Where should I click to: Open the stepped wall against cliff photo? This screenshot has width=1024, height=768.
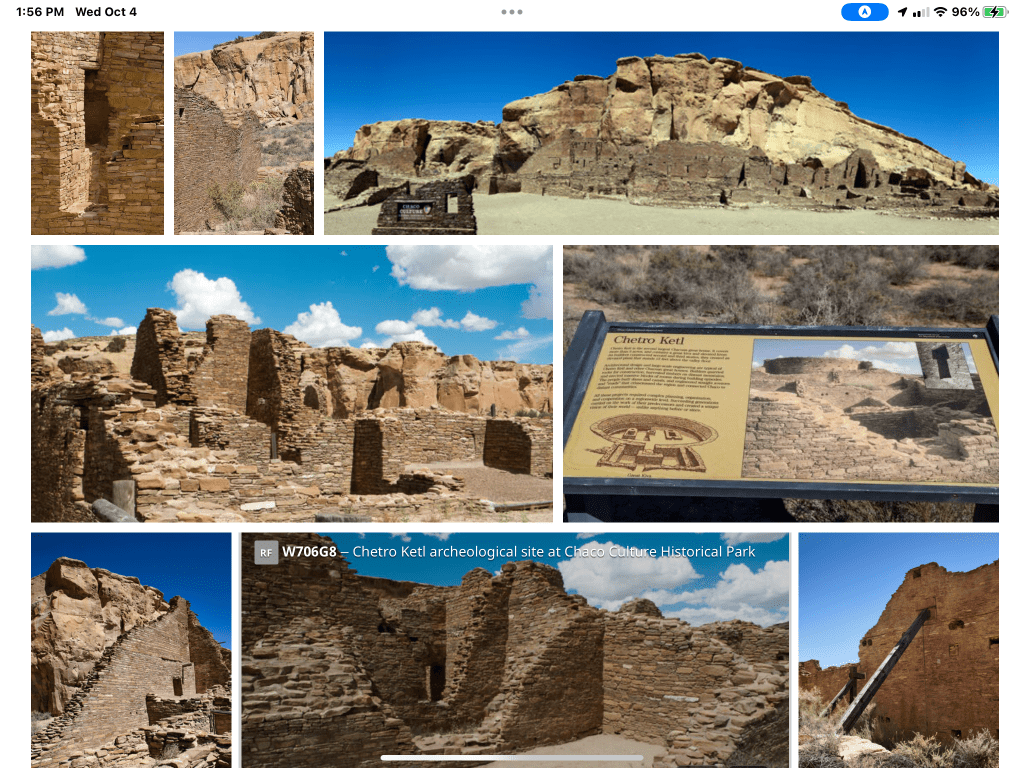coord(131,650)
